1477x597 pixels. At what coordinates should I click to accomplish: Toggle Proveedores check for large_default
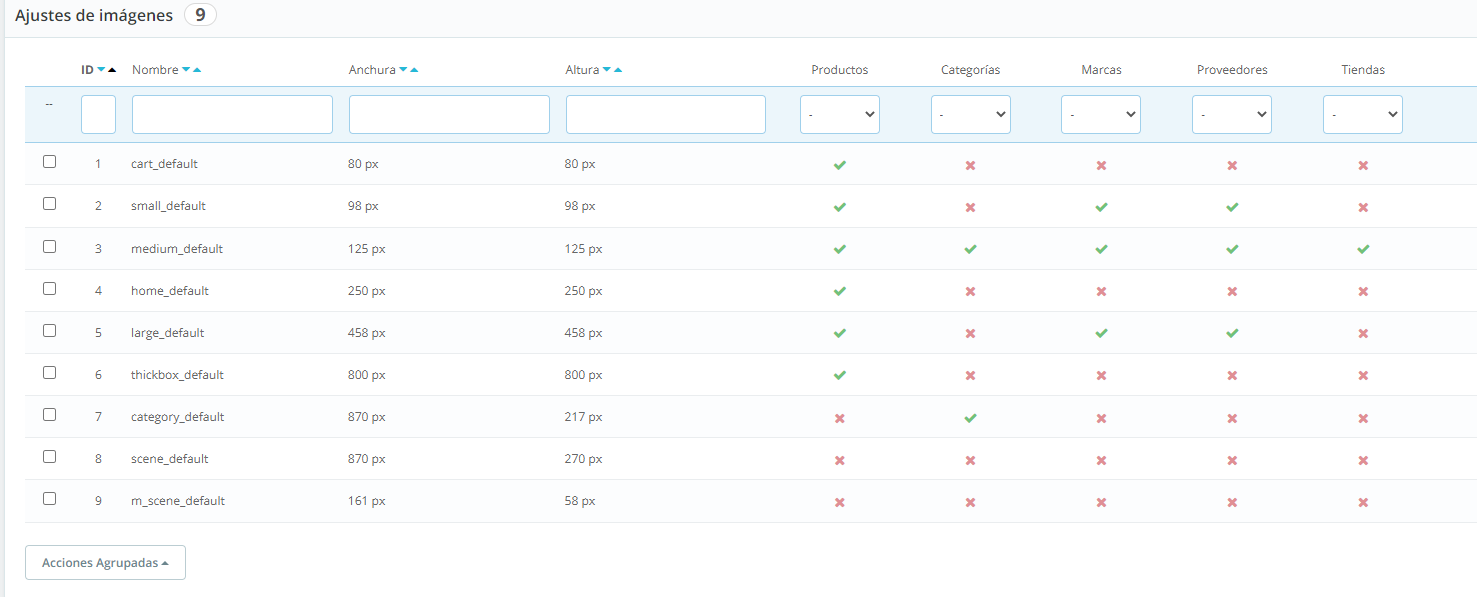point(1232,333)
